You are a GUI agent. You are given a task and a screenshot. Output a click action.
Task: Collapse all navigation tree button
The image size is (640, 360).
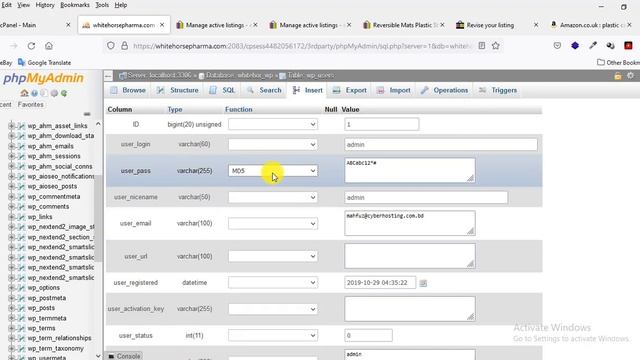pos(87,114)
